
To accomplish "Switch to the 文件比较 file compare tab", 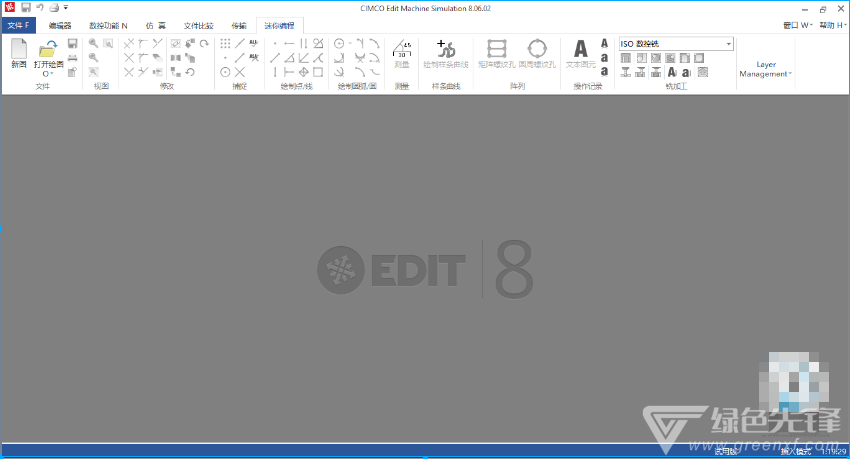I will click(198, 25).
